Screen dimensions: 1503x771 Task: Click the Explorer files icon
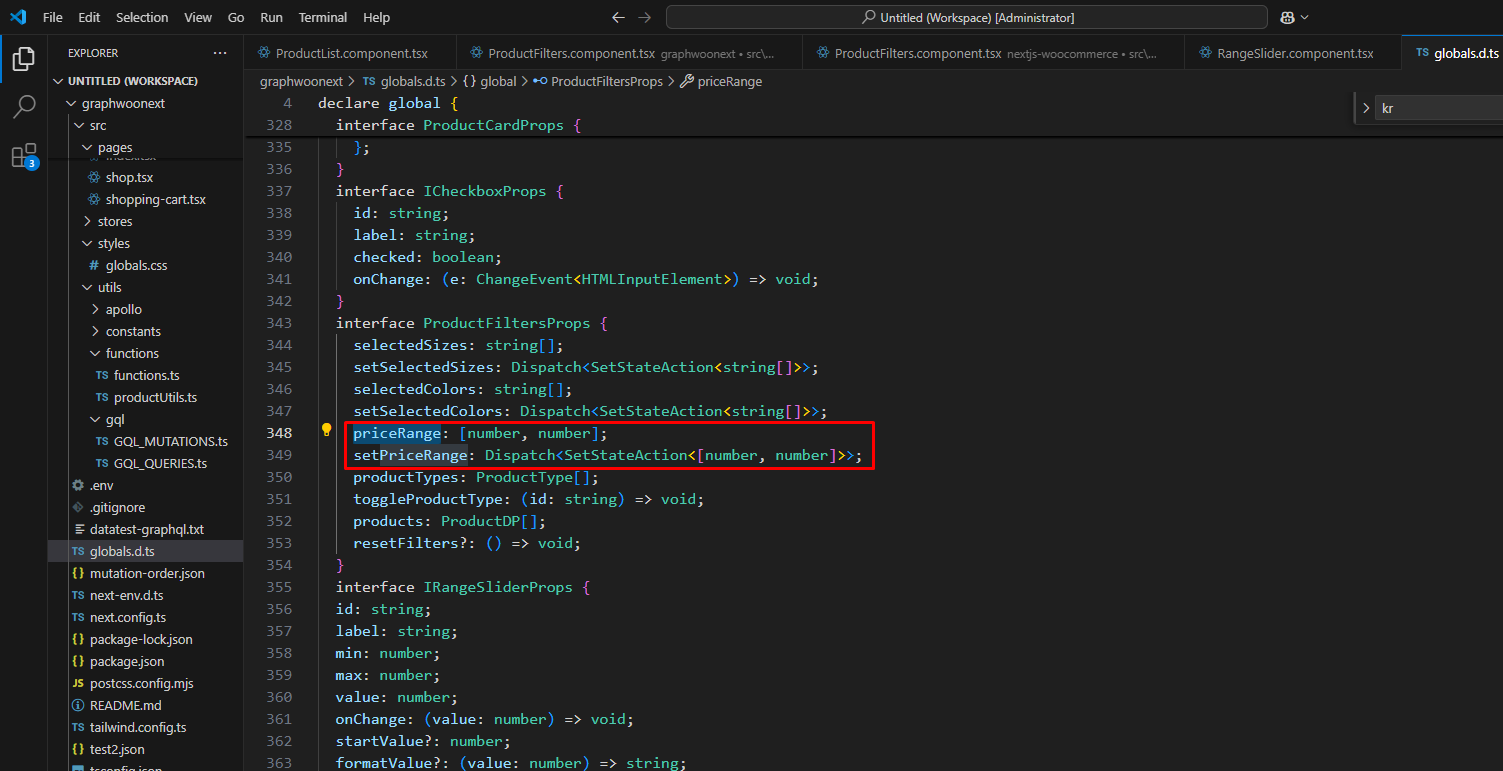24,59
